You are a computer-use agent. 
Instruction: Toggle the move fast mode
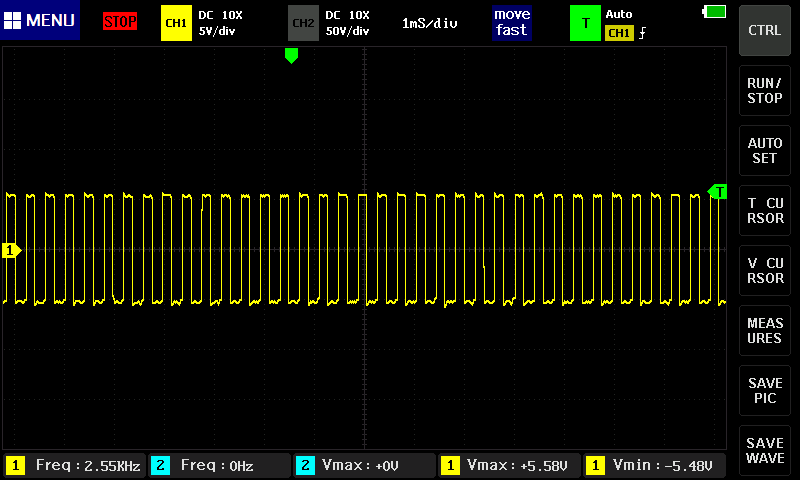click(x=510, y=22)
